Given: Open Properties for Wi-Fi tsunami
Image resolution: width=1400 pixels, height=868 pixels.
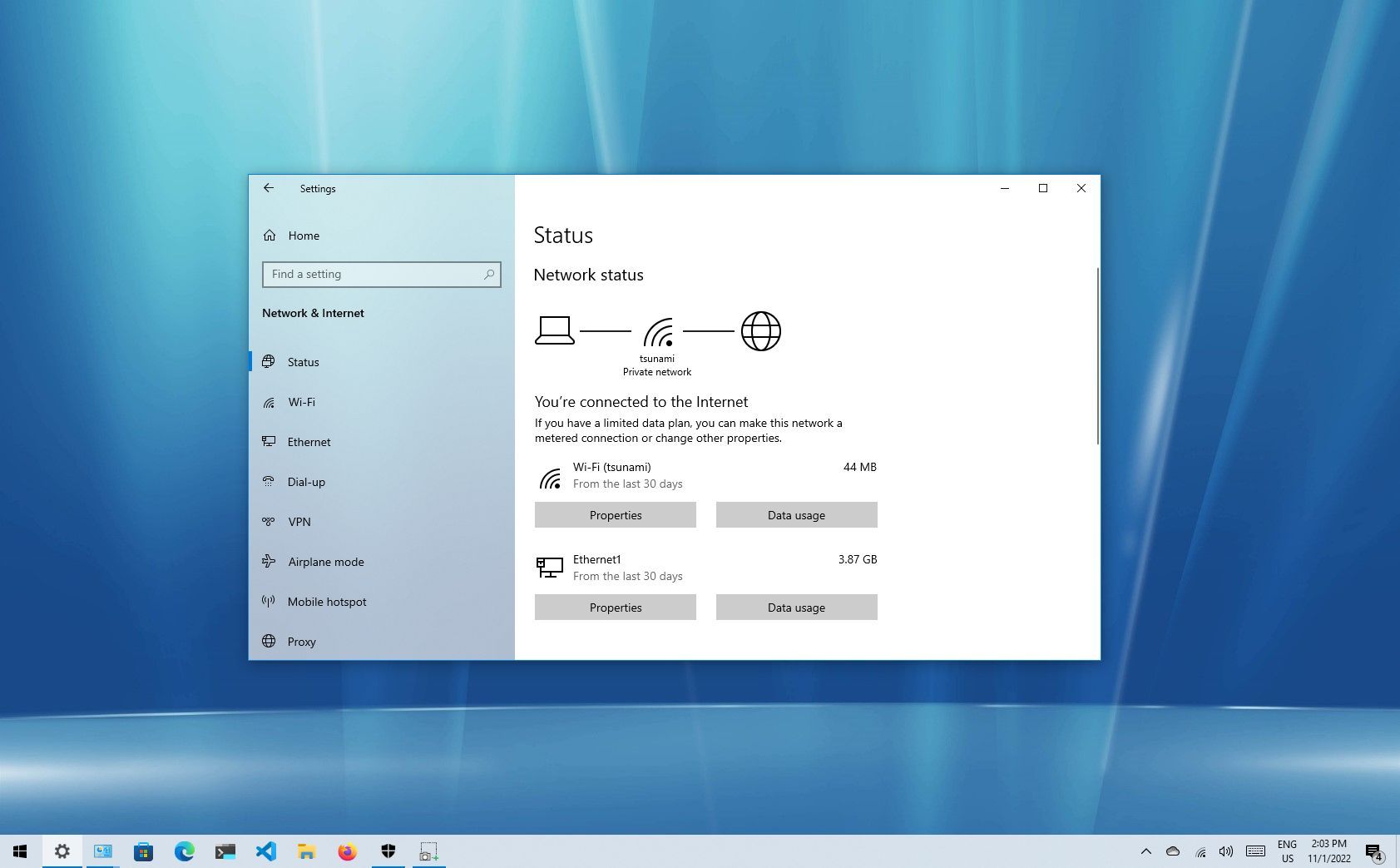Looking at the screenshot, I should pos(615,514).
